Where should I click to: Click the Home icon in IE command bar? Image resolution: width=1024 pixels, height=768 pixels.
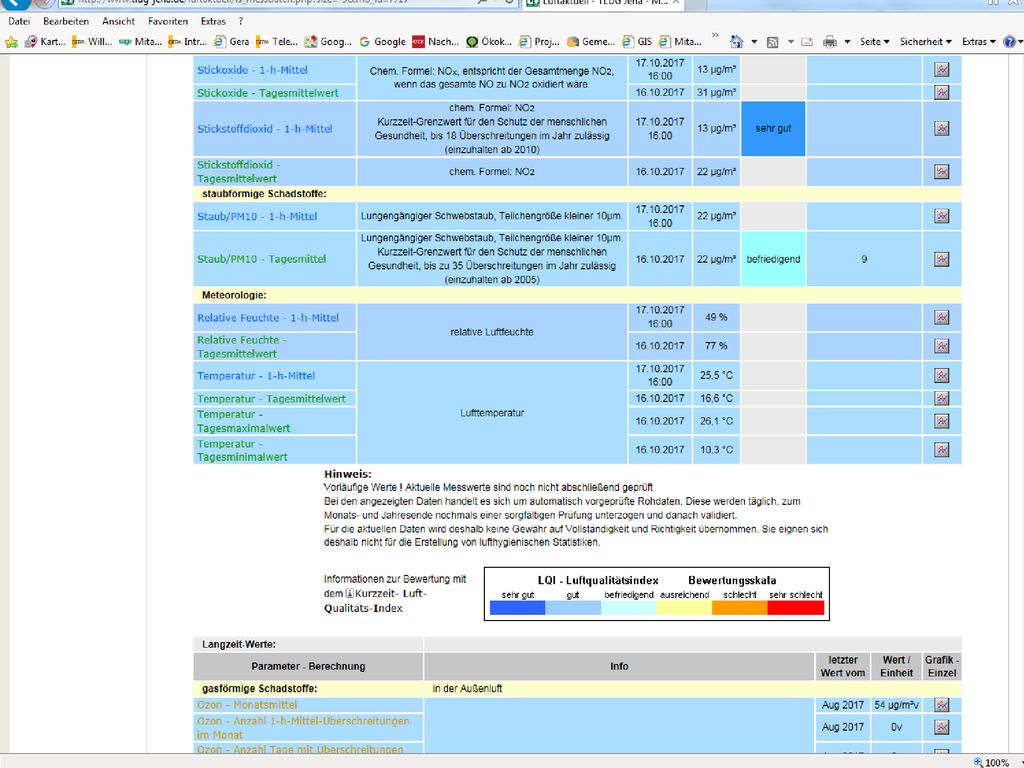coord(736,42)
